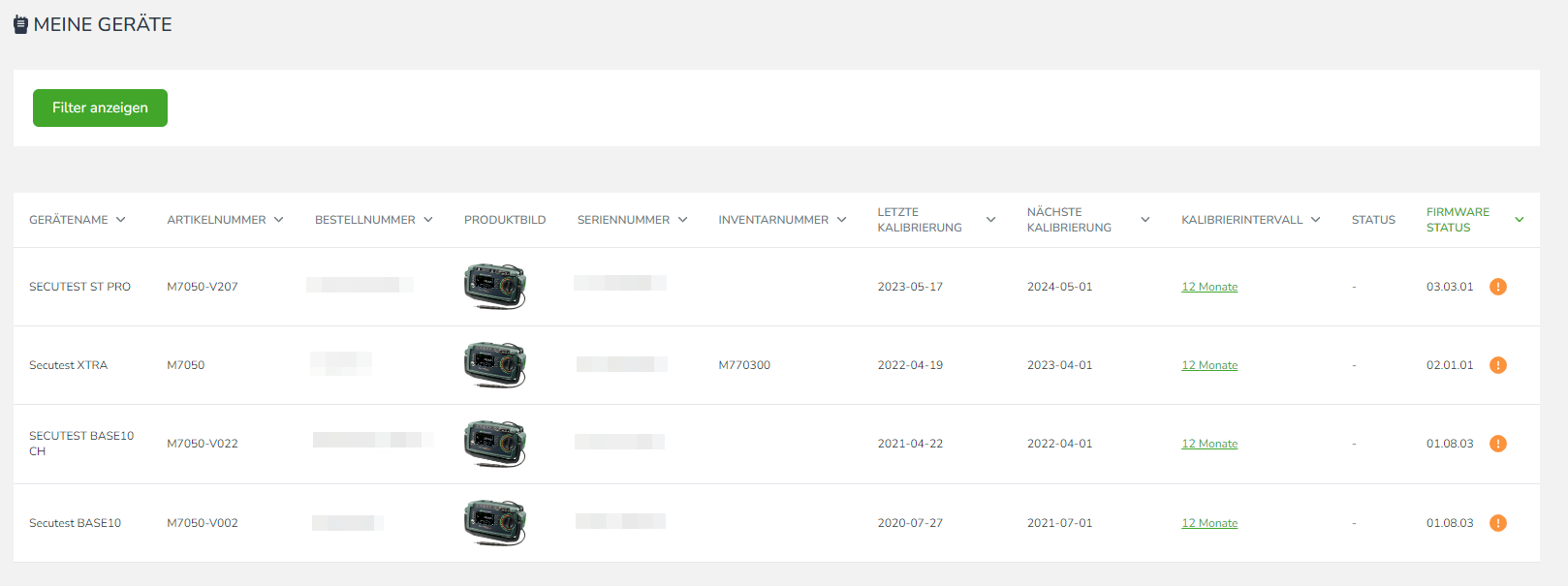1568x586 pixels.
Task: Open product image of Secutest BASE10
Action: (495, 522)
